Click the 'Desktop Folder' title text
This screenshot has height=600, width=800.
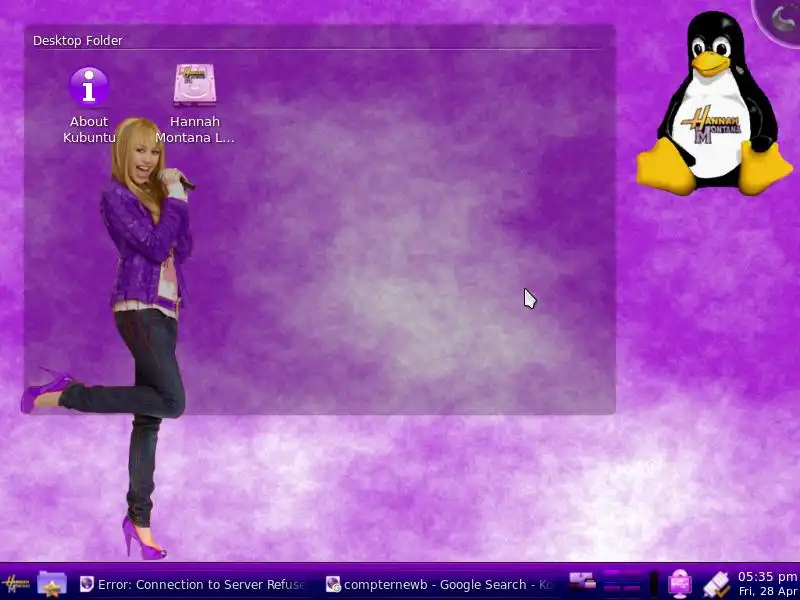pos(78,40)
